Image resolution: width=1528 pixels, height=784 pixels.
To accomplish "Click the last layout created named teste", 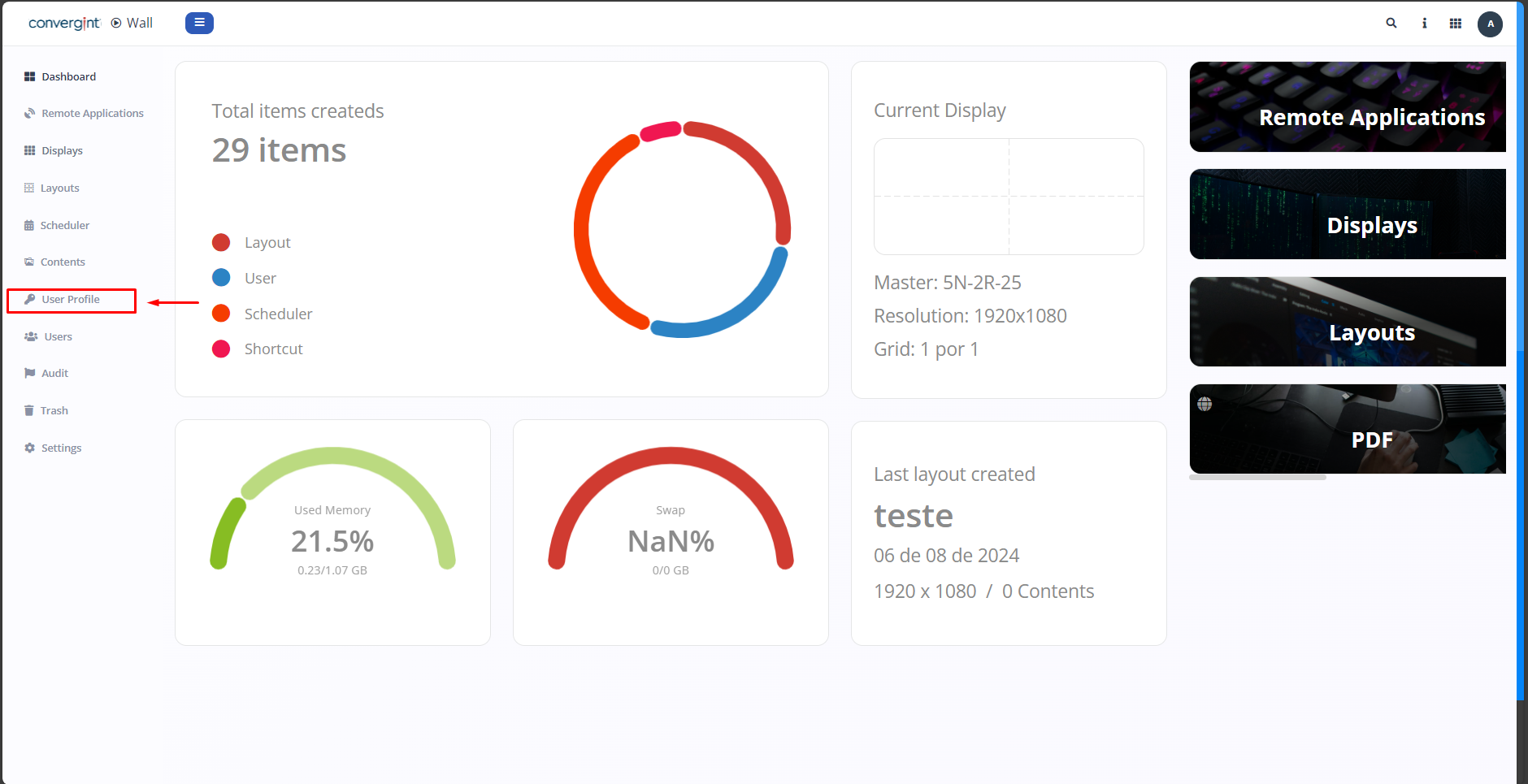I will coord(913,515).
